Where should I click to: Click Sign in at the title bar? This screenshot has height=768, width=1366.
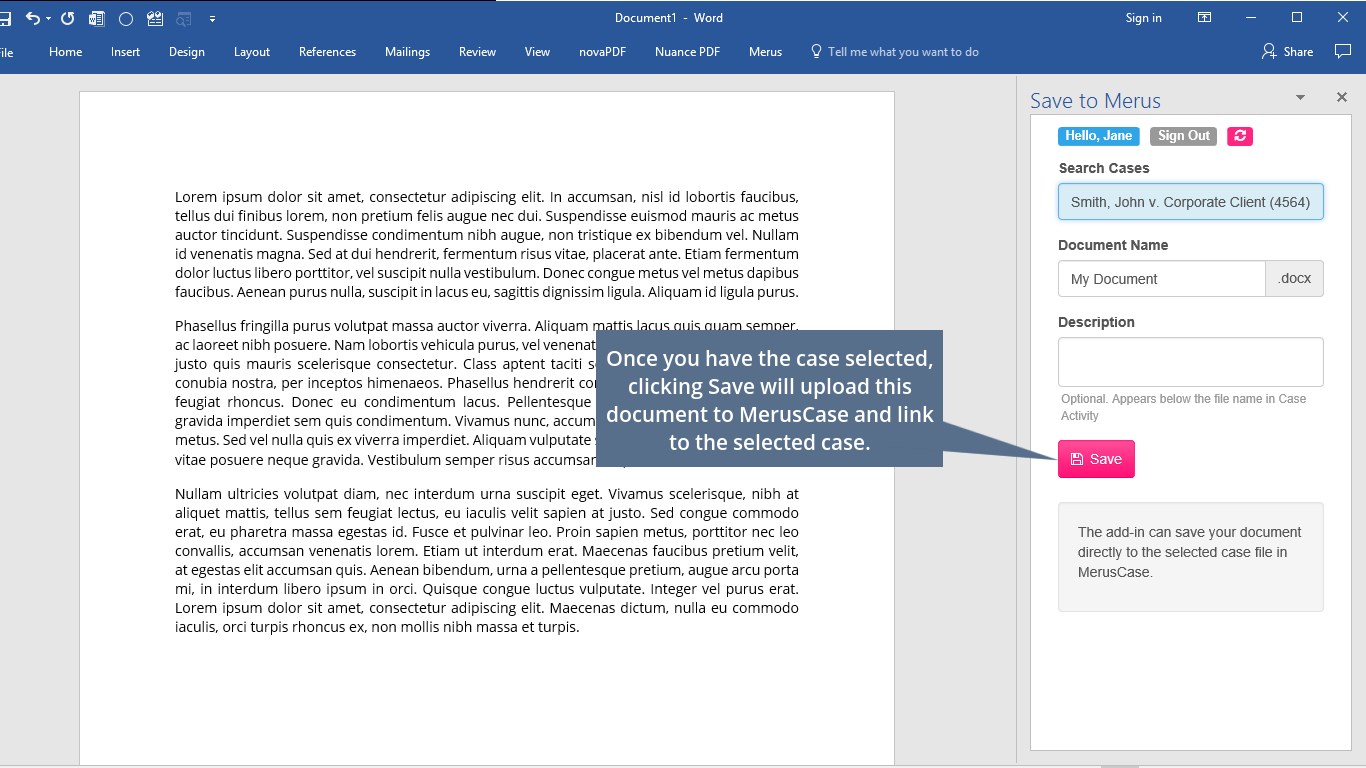click(x=1143, y=18)
